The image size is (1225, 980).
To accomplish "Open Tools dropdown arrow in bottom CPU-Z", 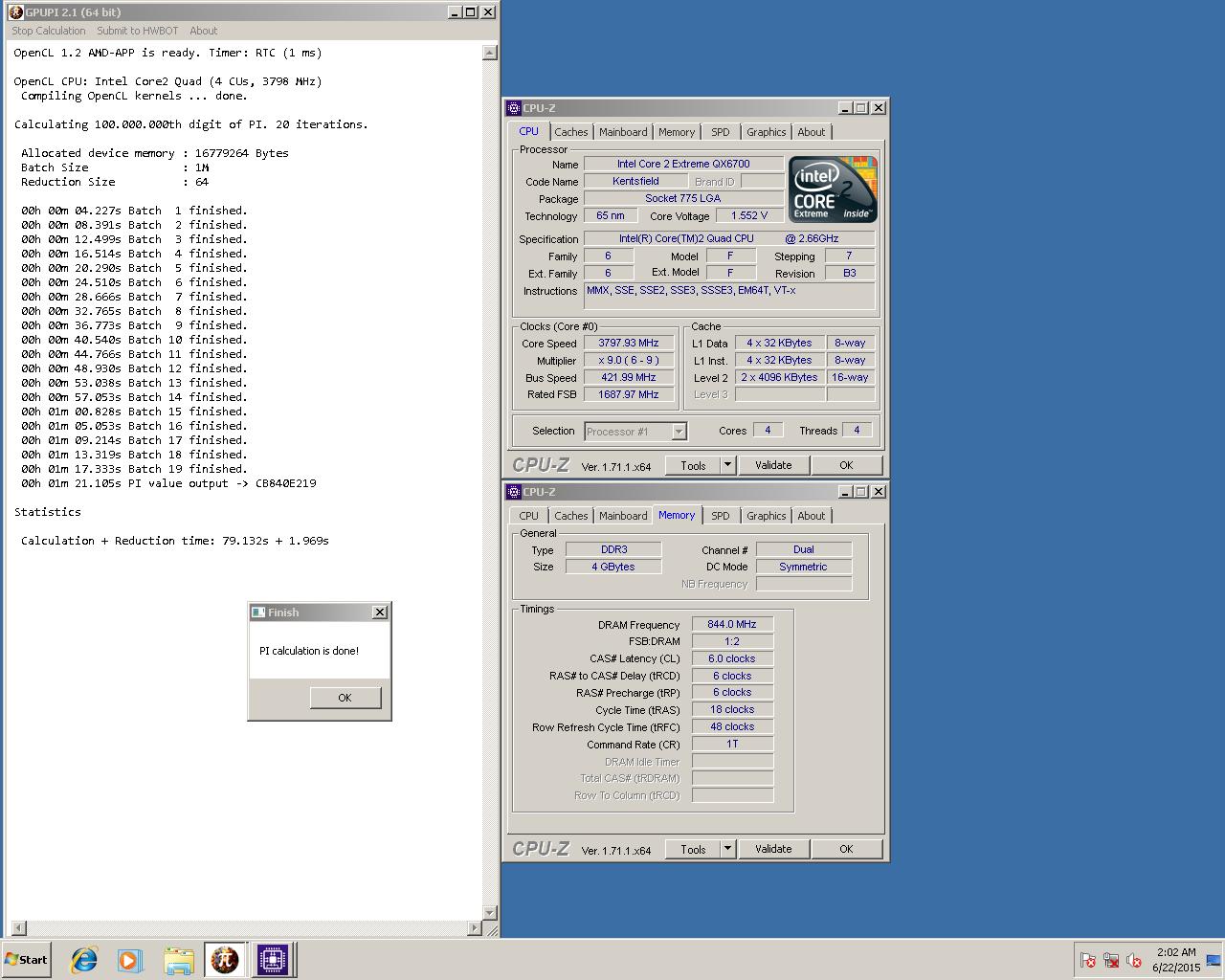I will click(727, 849).
